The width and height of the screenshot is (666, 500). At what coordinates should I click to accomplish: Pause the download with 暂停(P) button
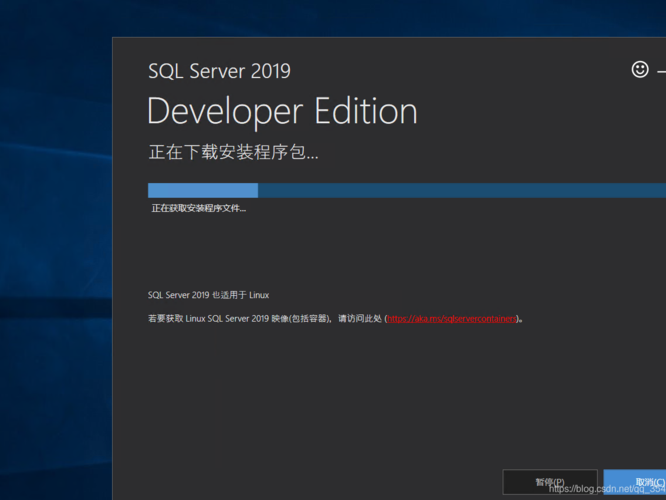pyautogui.click(x=550, y=482)
